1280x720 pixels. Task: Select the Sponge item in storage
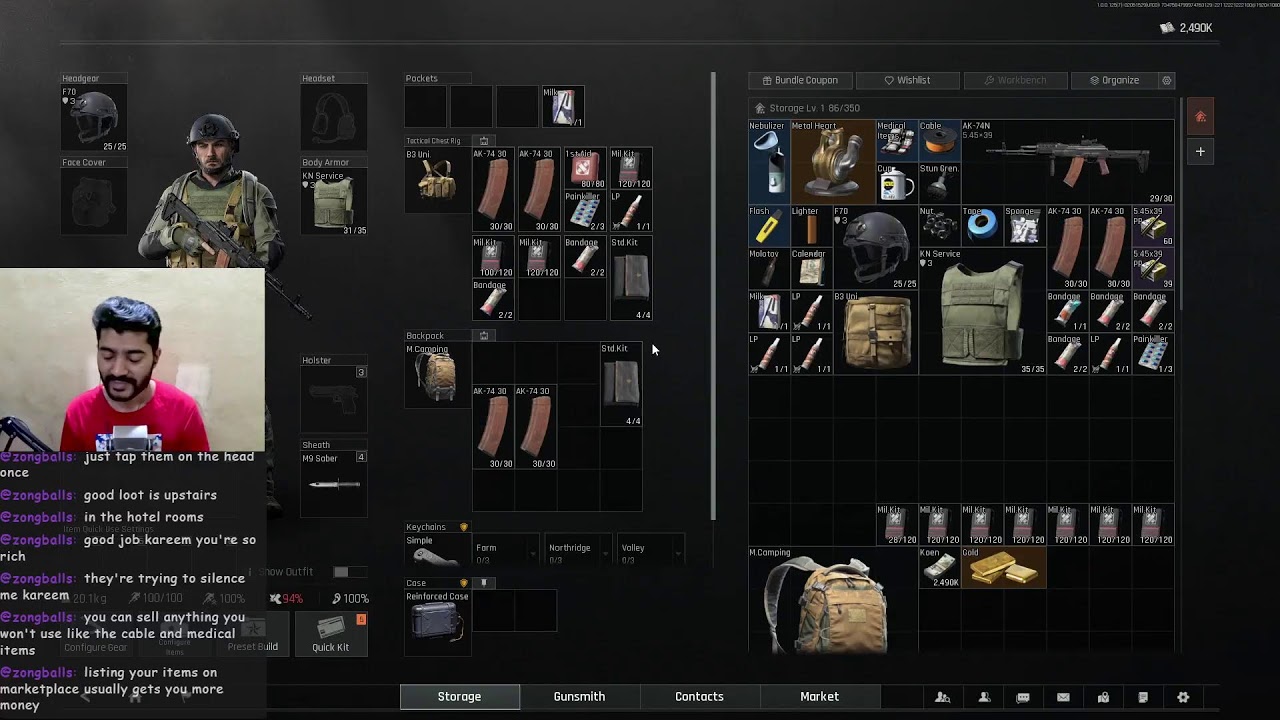click(1023, 226)
